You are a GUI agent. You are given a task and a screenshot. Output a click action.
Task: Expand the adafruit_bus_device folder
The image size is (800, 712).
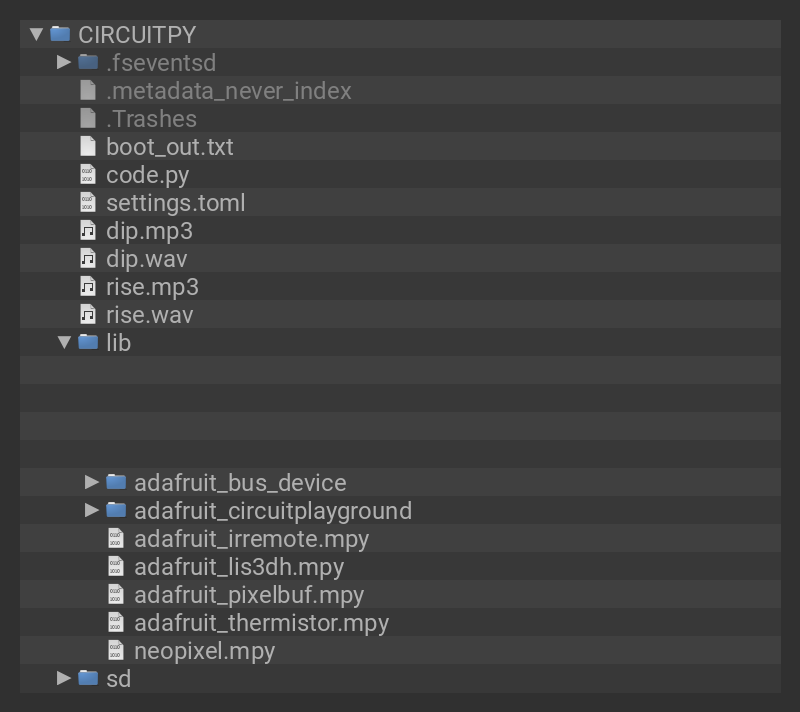point(92,482)
